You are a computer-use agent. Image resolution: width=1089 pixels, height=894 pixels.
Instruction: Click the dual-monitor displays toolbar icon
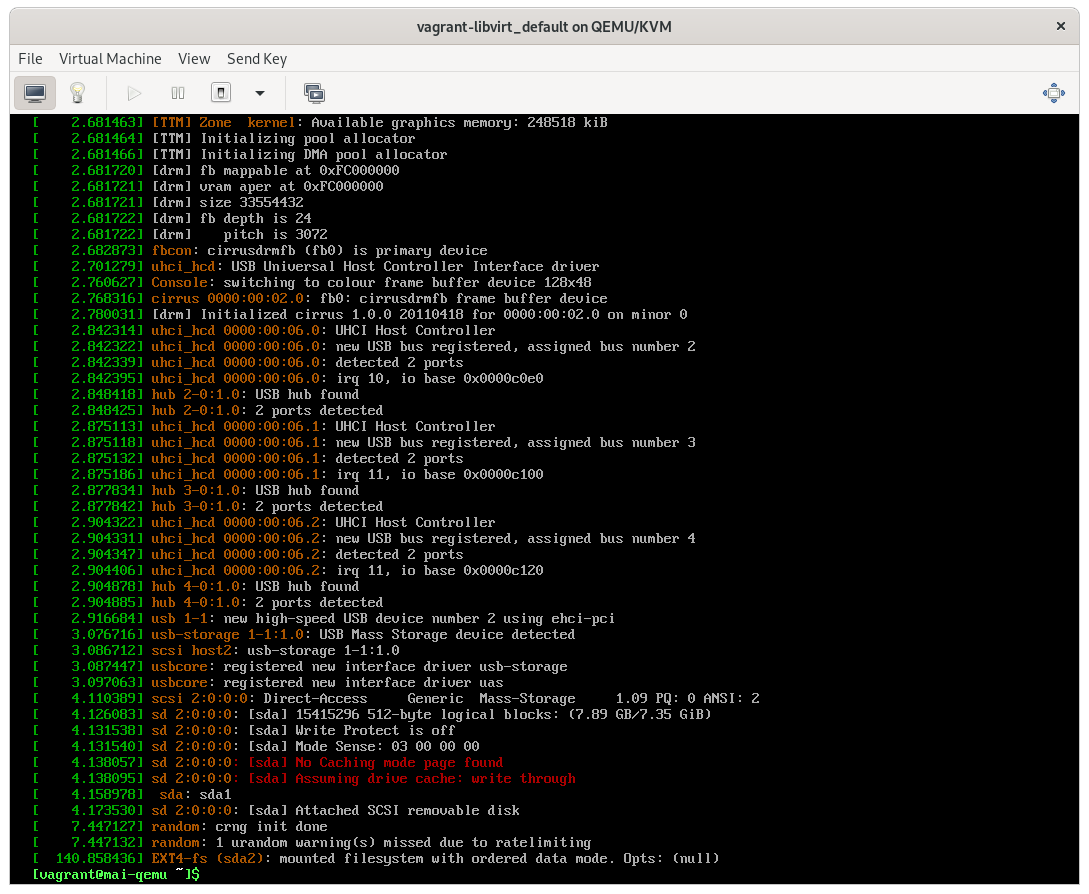click(314, 92)
